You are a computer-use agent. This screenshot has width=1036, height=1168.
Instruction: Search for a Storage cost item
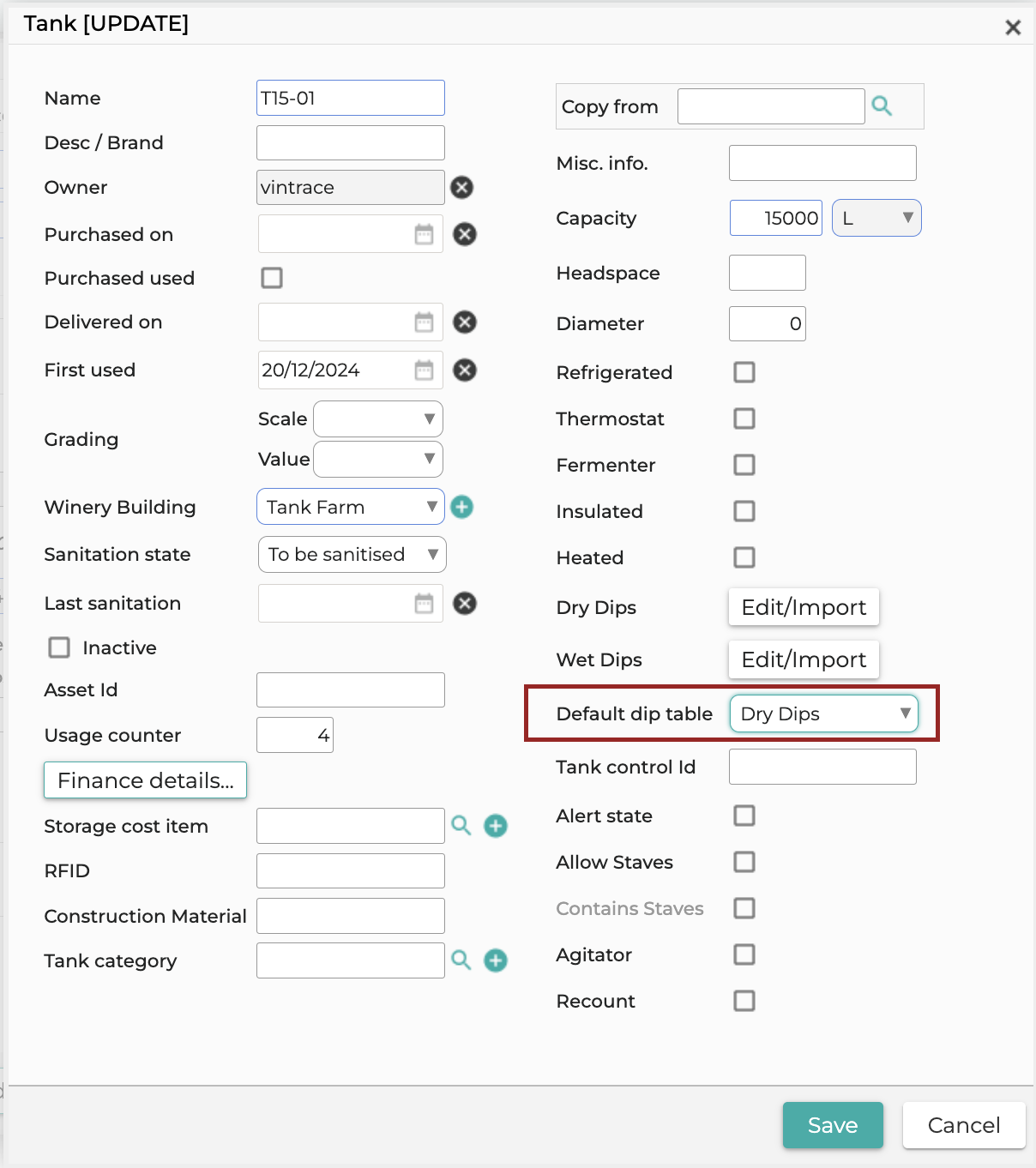coord(461,825)
